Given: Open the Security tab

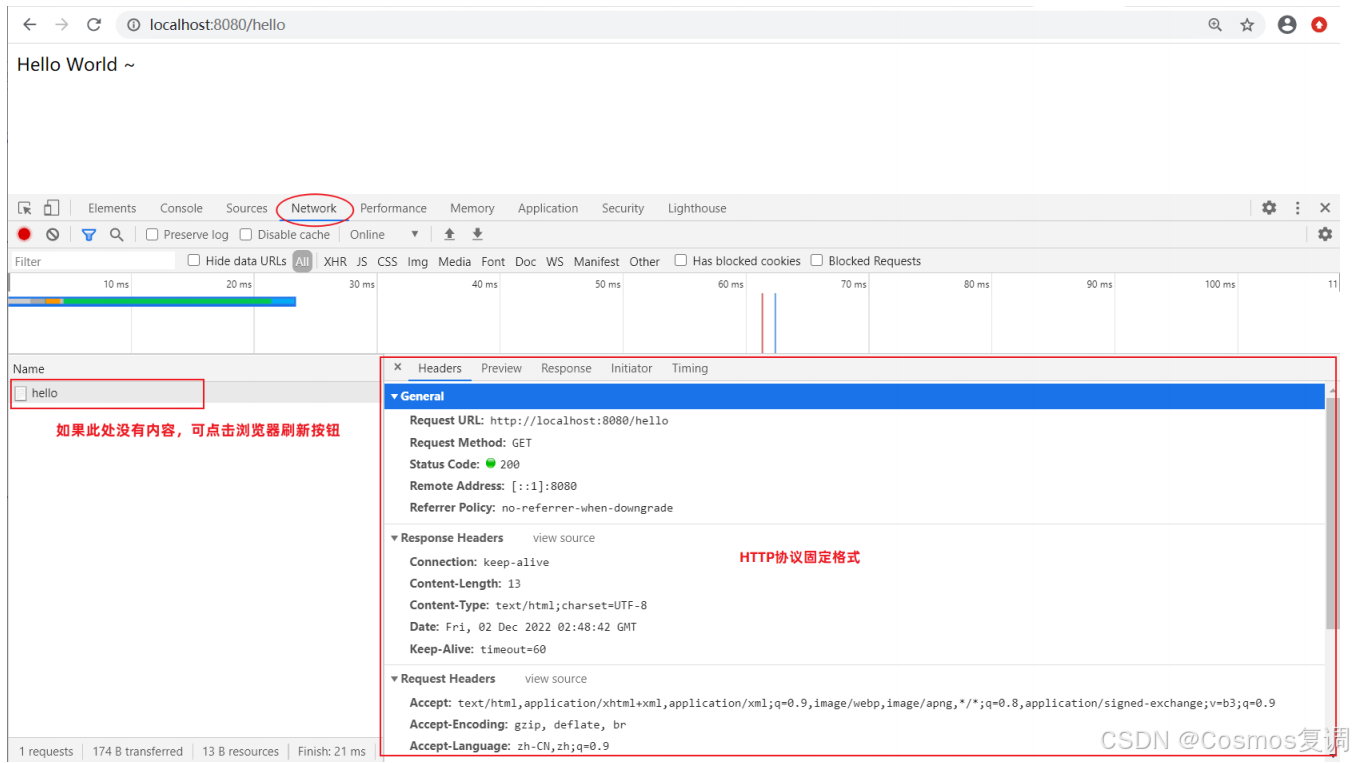Looking at the screenshot, I should [x=623, y=208].
